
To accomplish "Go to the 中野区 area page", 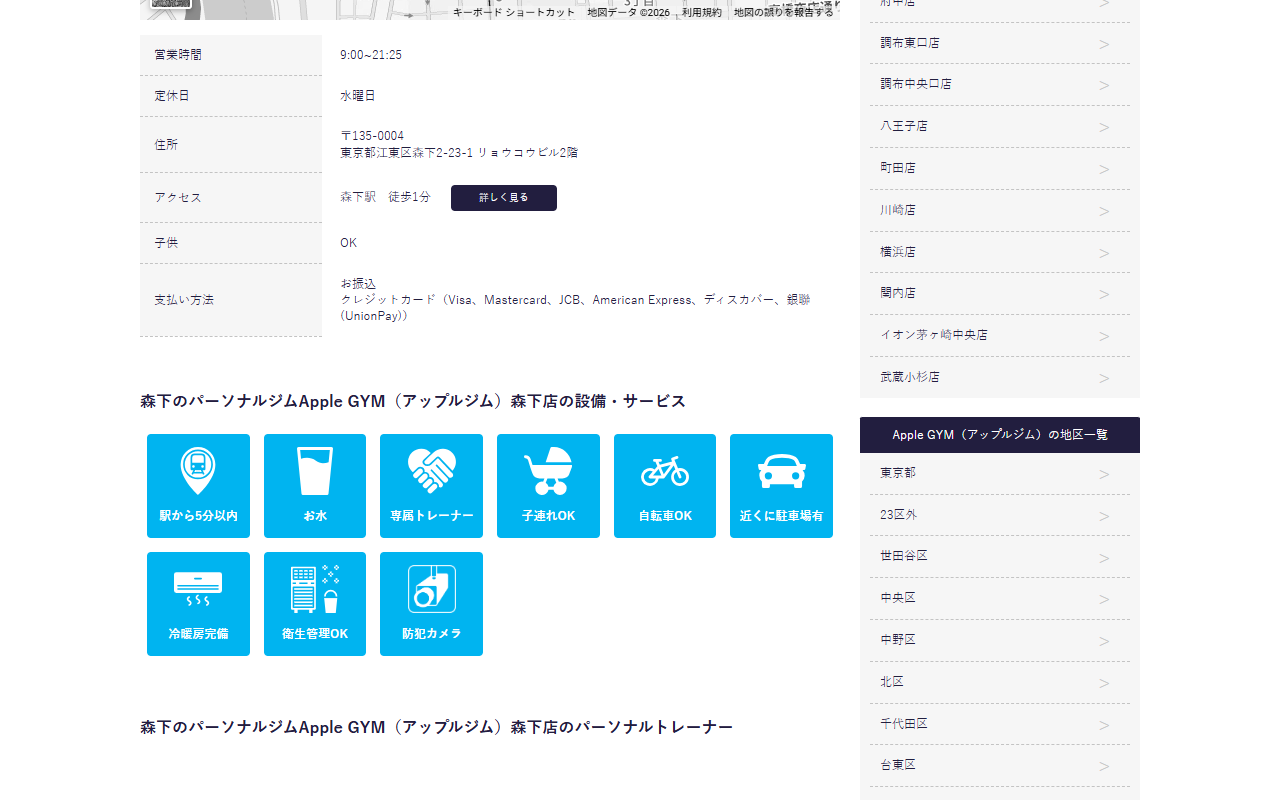I will point(1000,640).
